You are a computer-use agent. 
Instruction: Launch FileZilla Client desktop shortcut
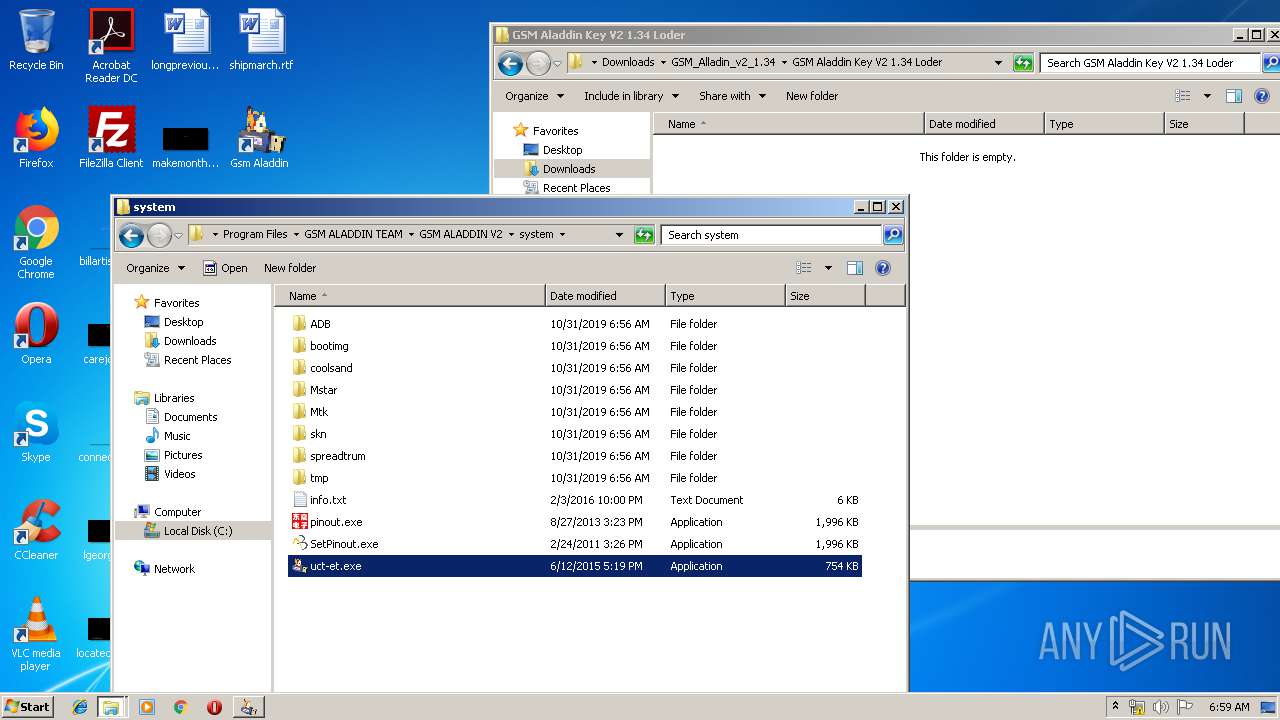[111, 138]
